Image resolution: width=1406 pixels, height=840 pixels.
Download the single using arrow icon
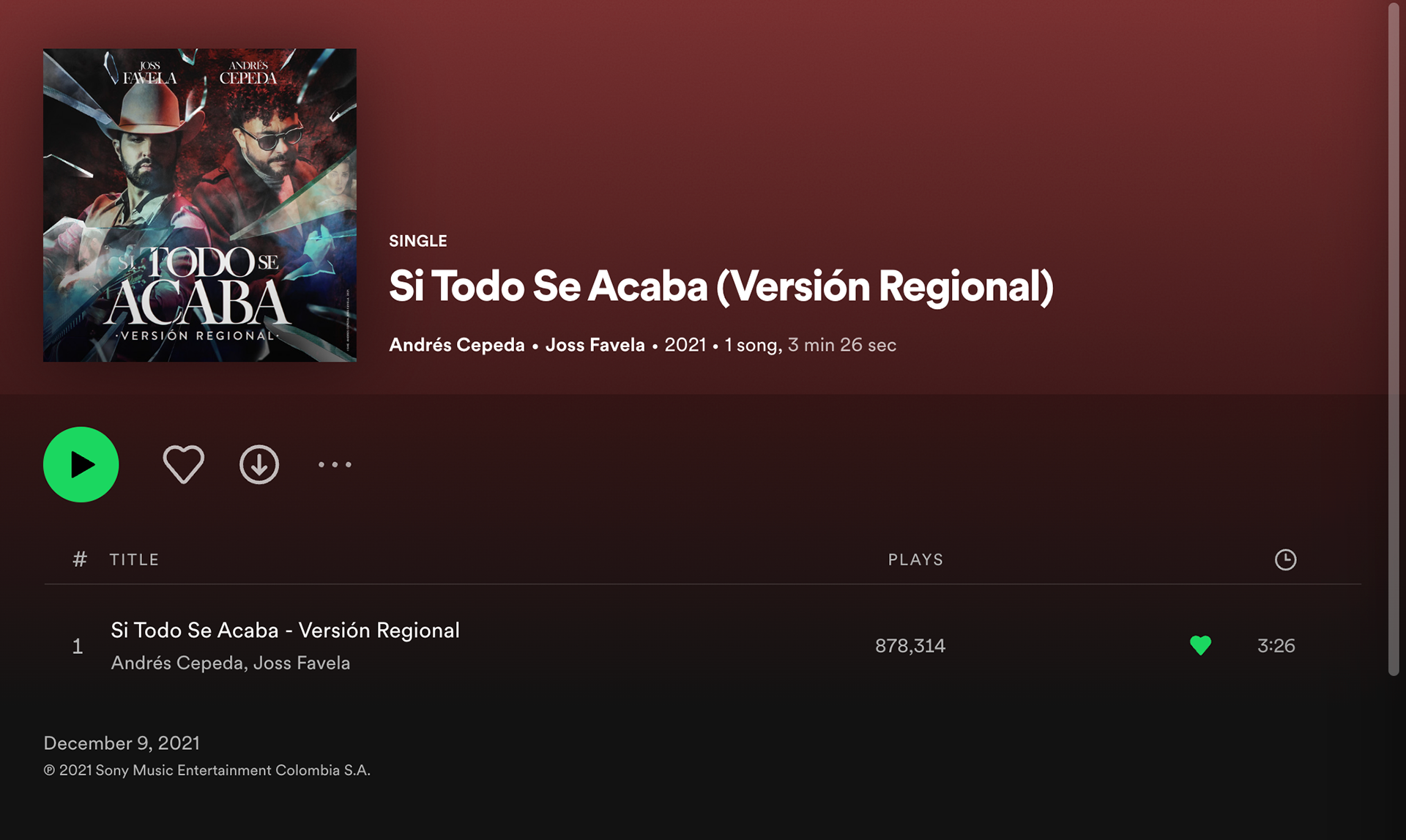pyautogui.click(x=259, y=464)
